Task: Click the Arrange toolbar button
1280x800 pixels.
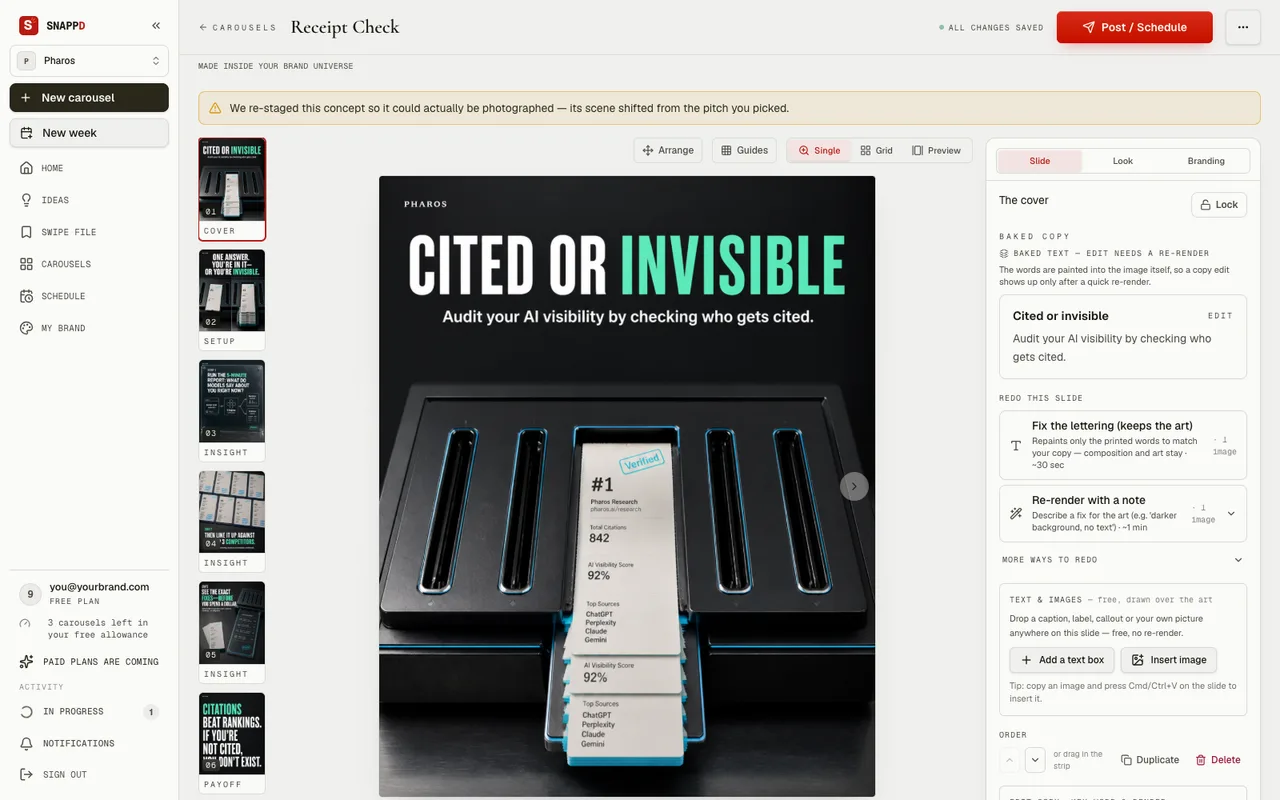Action: click(x=668, y=150)
